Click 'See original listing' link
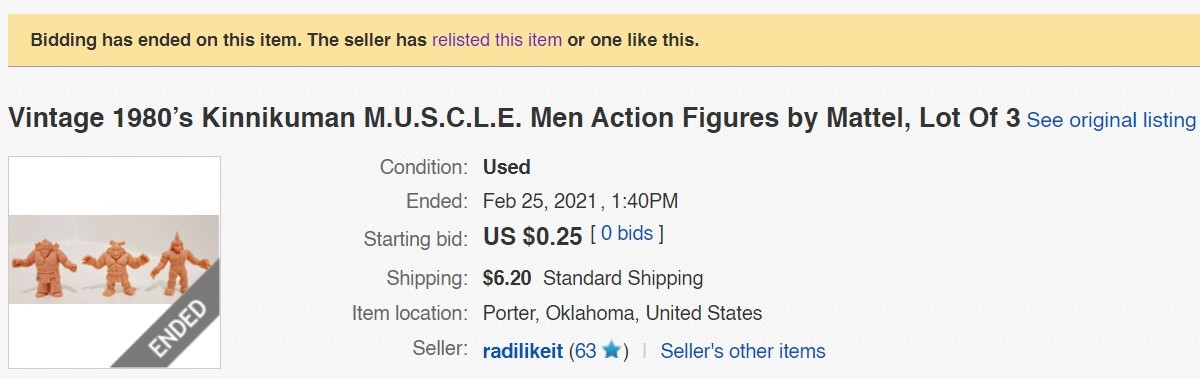 click(1111, 120)
